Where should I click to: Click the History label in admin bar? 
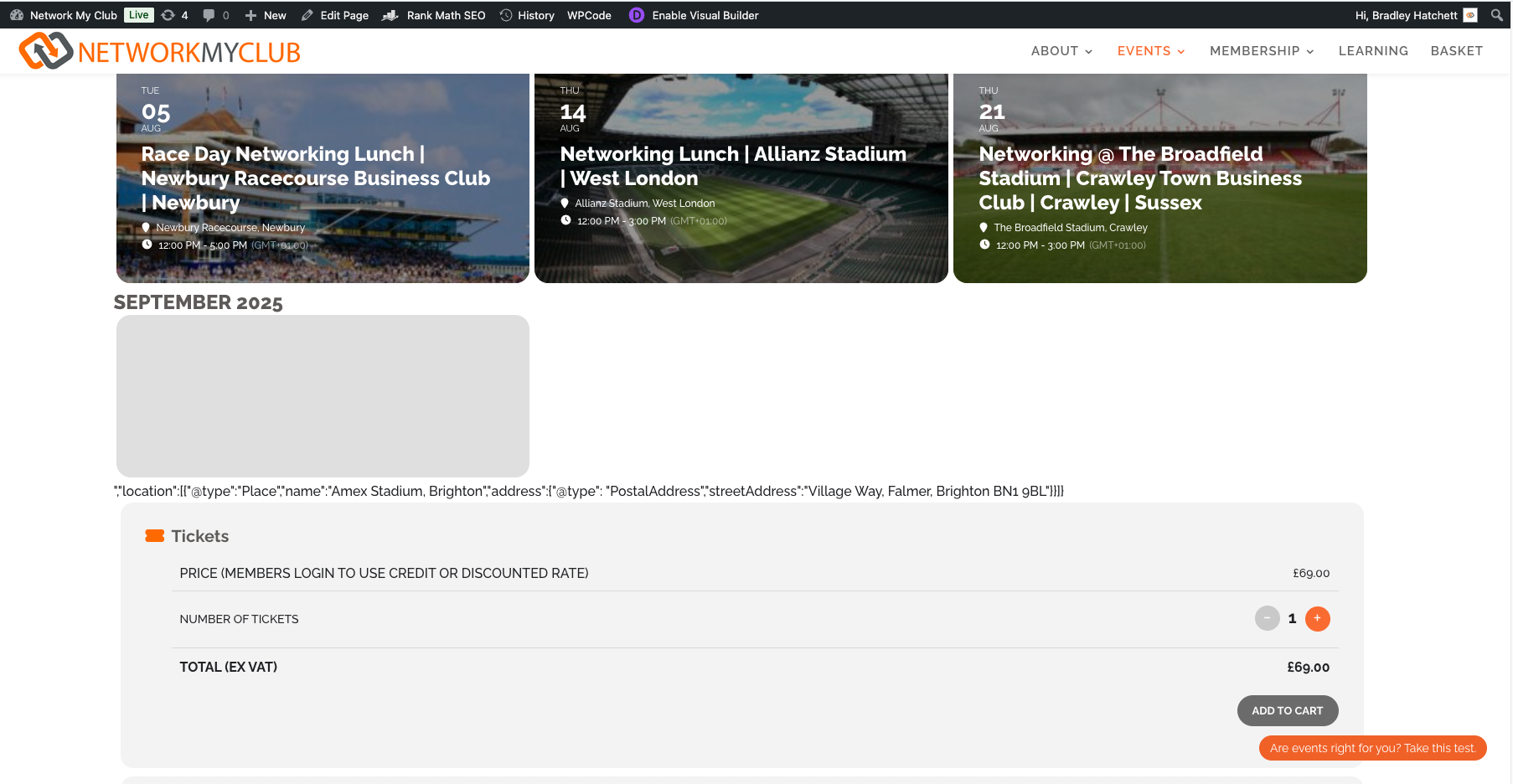(x=536, y=15)
